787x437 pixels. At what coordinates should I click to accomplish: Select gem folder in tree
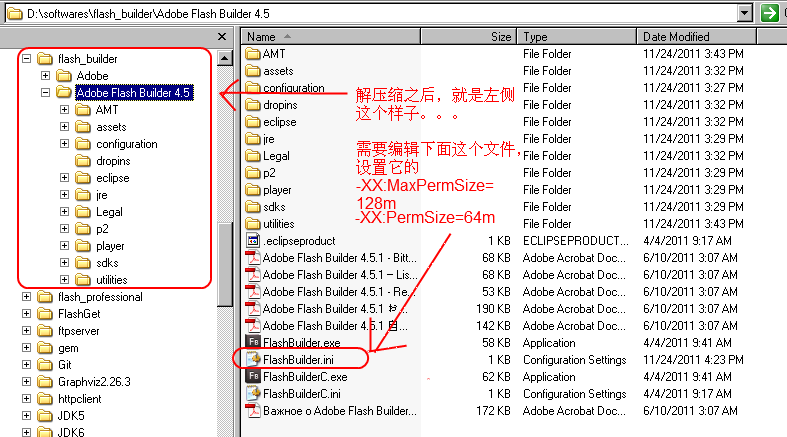[x=68, y=348]
